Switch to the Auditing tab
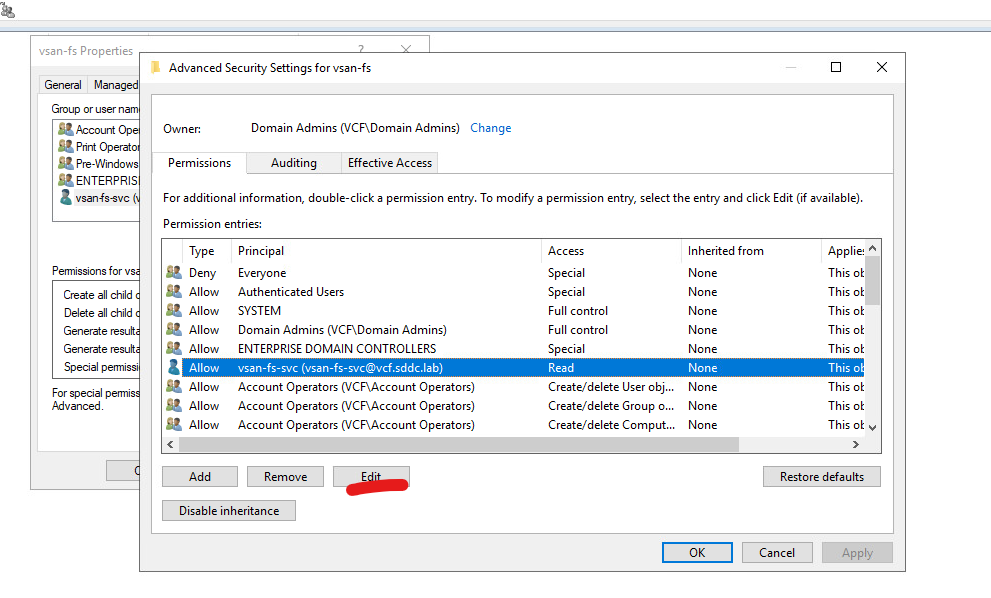Screen dimensions: 991x598 (x=293, y=163)
